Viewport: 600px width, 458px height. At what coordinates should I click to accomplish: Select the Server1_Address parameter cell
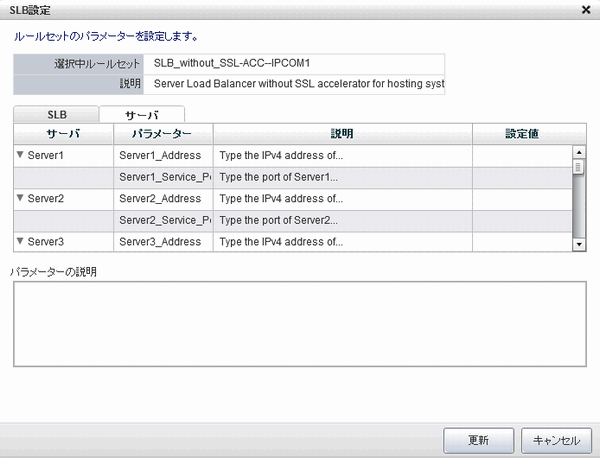coord(163,156)
